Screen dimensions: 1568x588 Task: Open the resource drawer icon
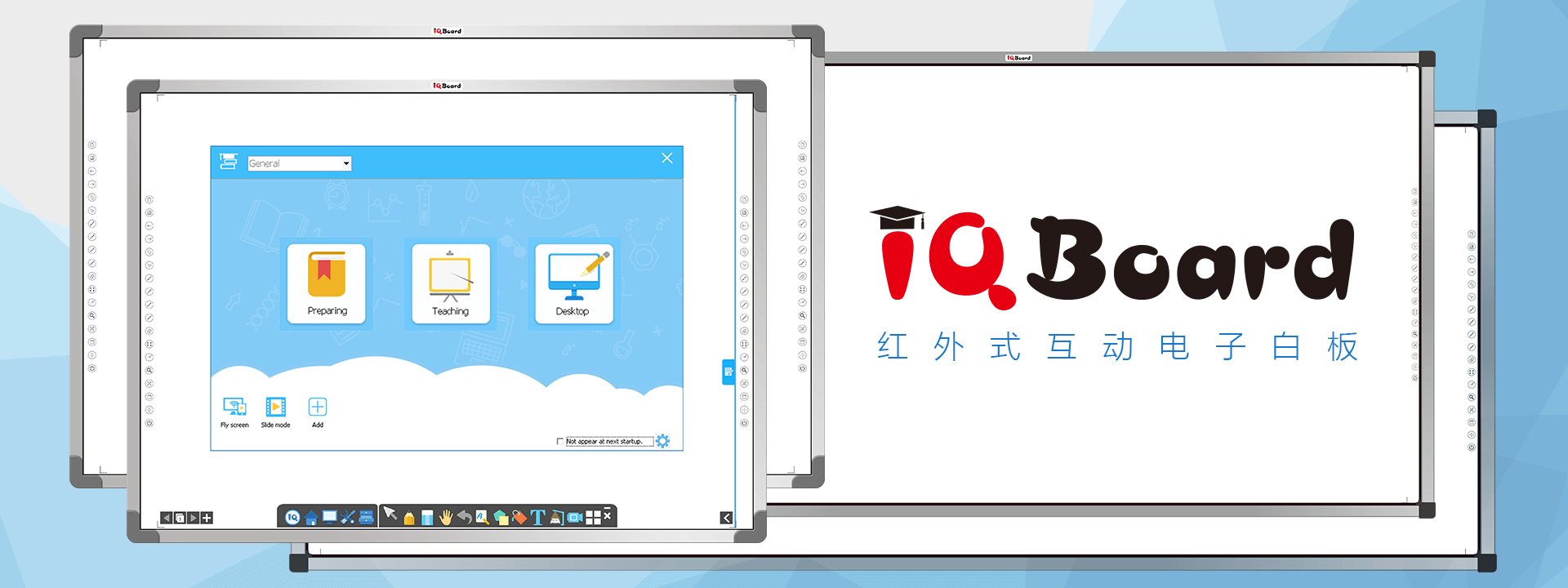click(366, 517)
